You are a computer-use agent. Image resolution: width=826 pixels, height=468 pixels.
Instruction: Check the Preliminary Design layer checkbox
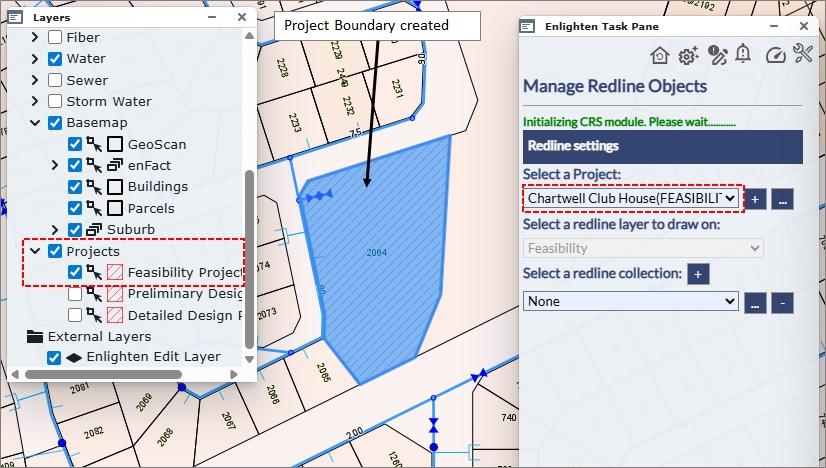coord(75,294)
